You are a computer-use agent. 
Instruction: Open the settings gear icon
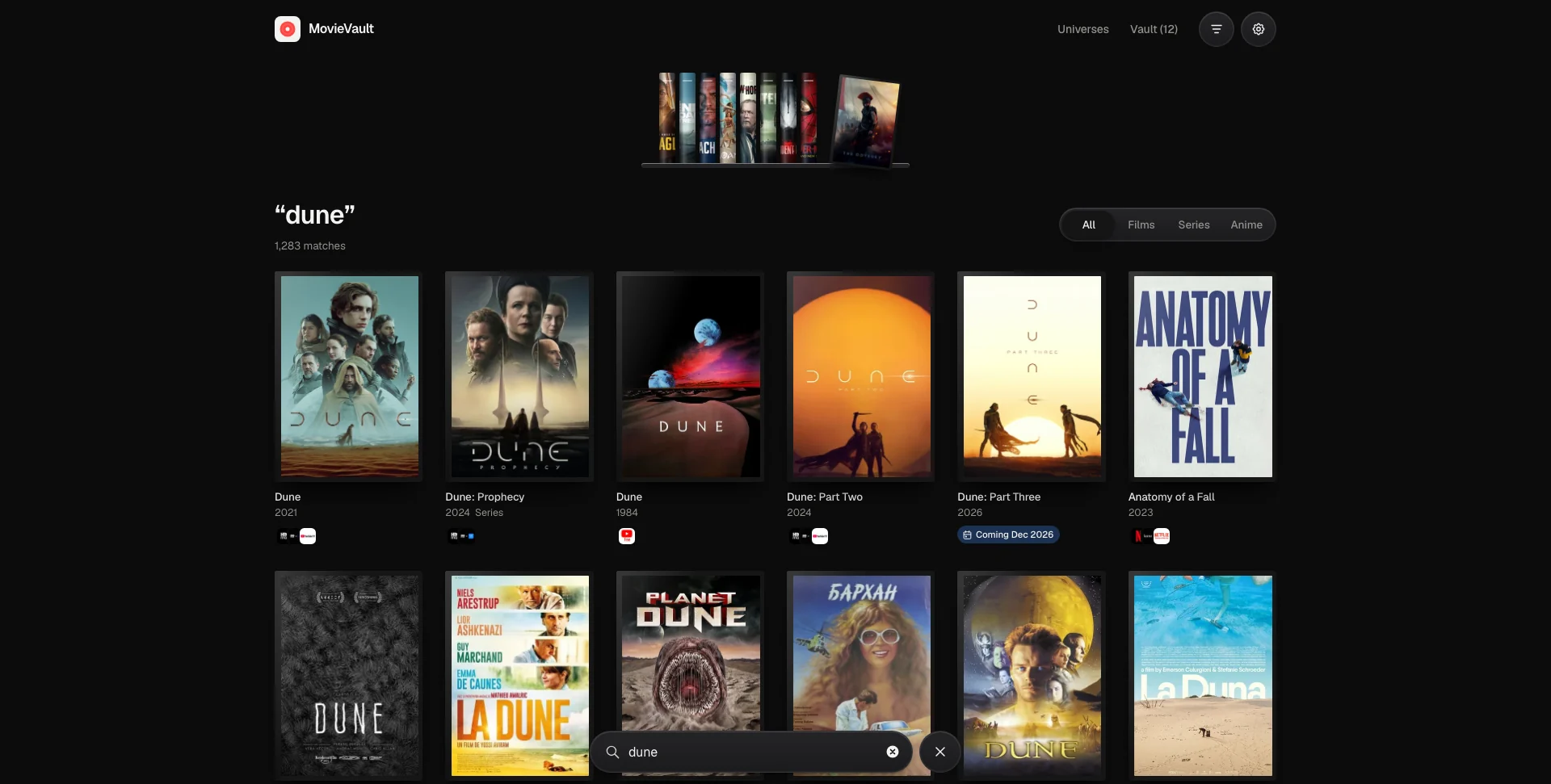click(1258, 29)
